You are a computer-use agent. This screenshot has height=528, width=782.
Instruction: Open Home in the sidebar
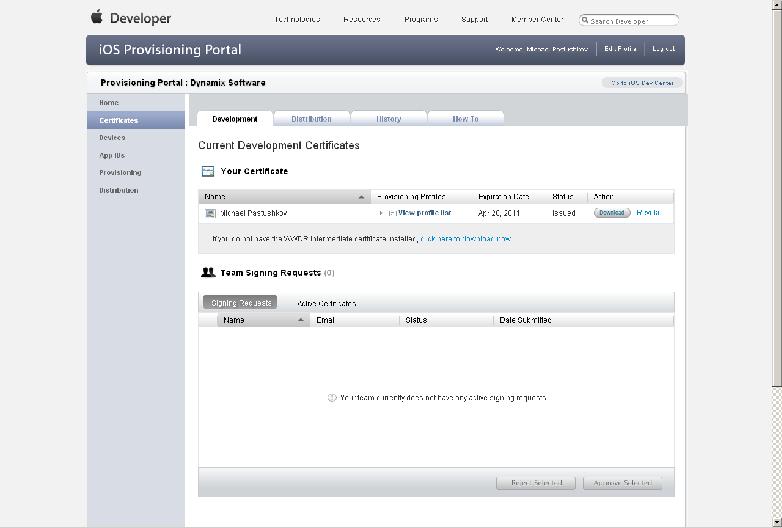[109, 103]
